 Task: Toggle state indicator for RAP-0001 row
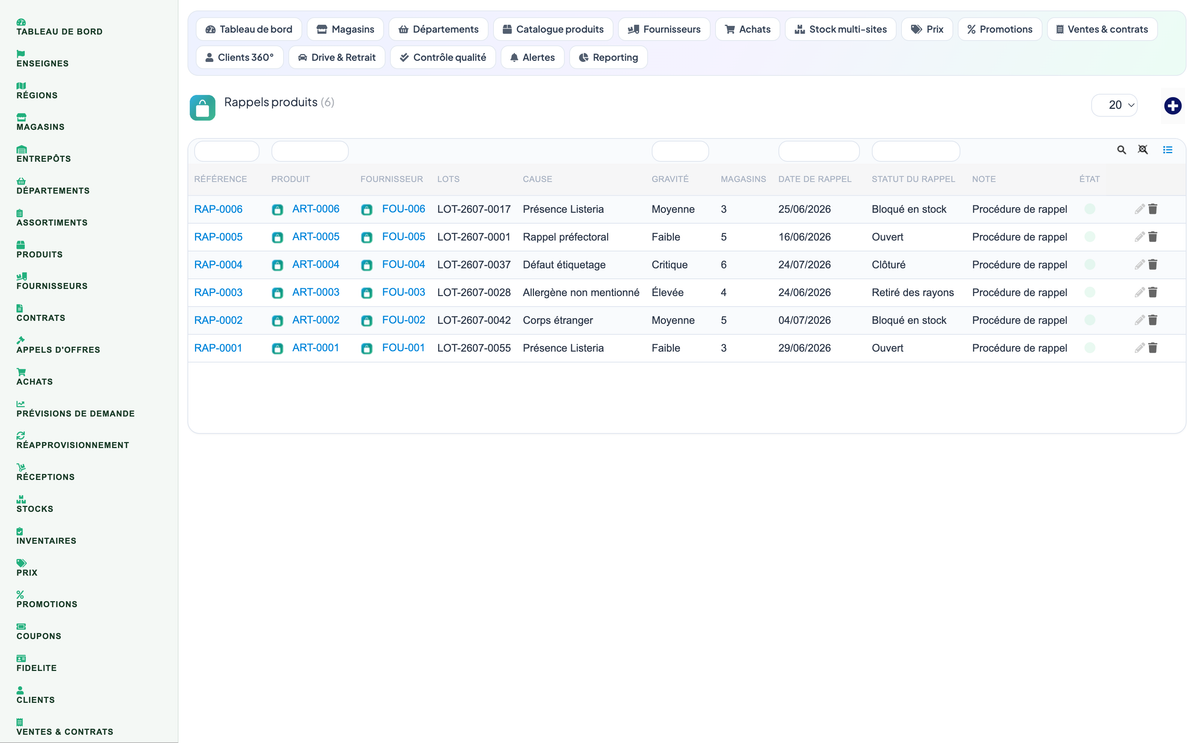[1090, 348]
